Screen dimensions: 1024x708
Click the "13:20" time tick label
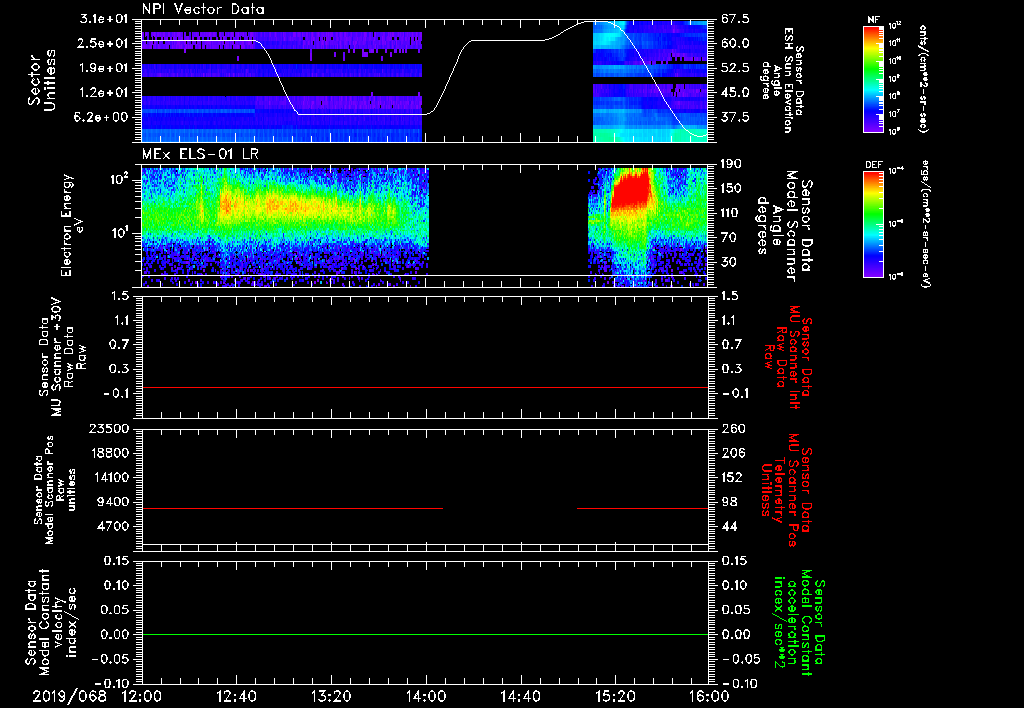(x=331, y=697)
